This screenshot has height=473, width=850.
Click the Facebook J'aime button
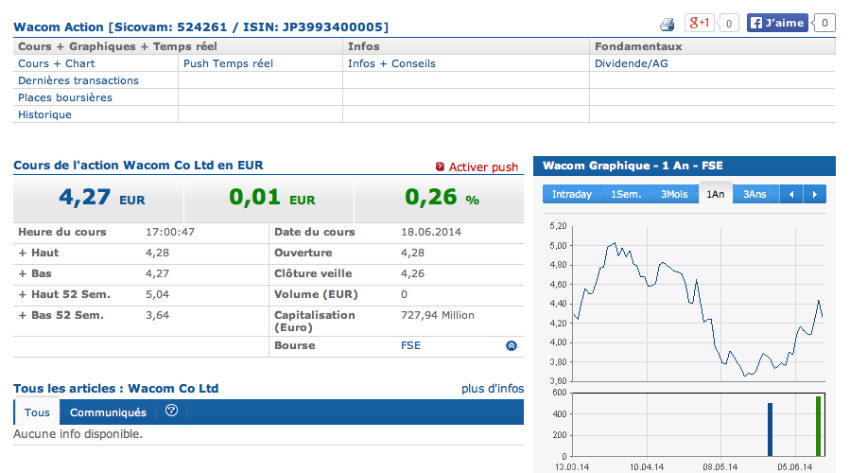pos(777,23)
